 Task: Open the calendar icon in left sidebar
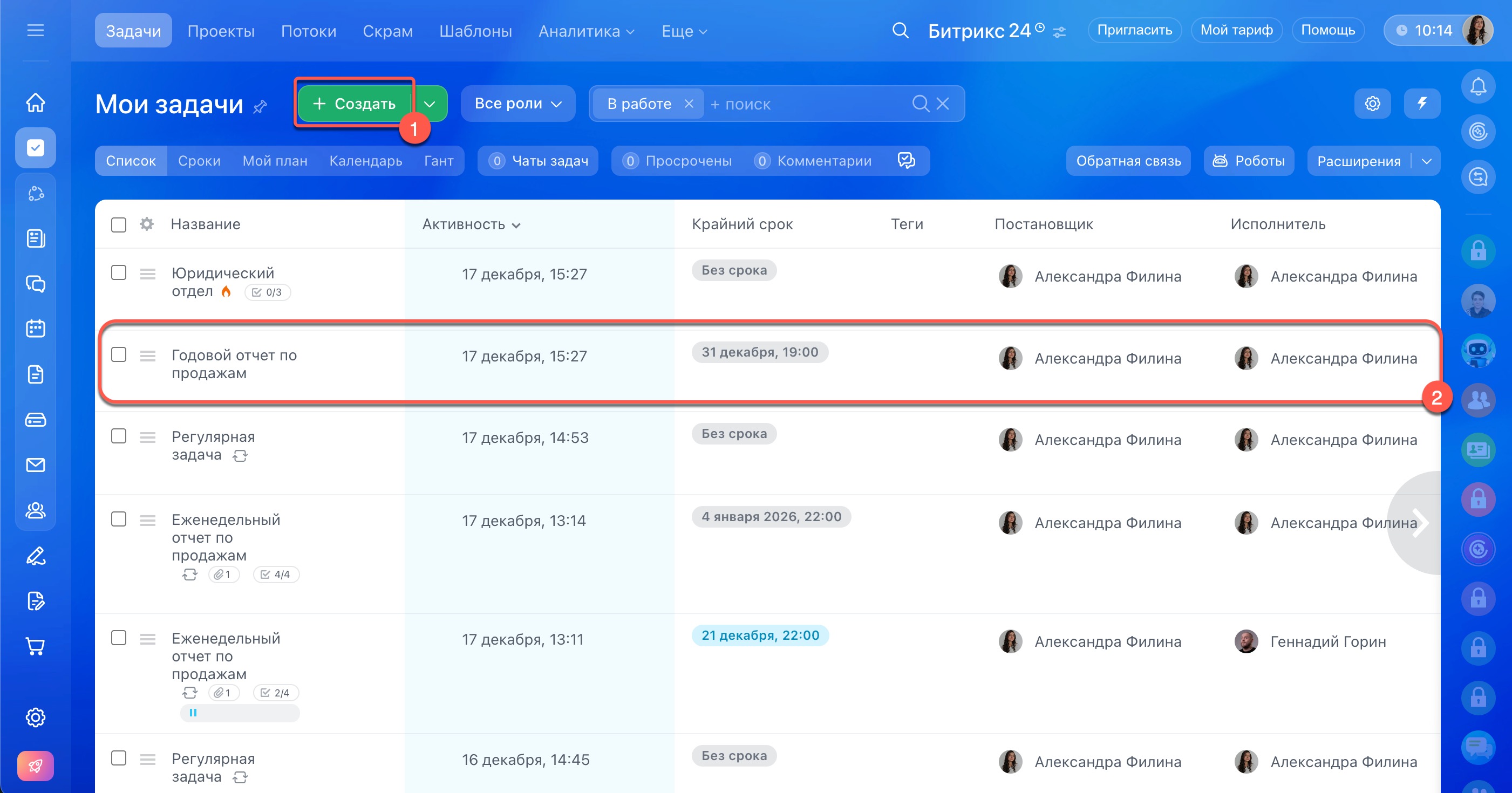36,329
